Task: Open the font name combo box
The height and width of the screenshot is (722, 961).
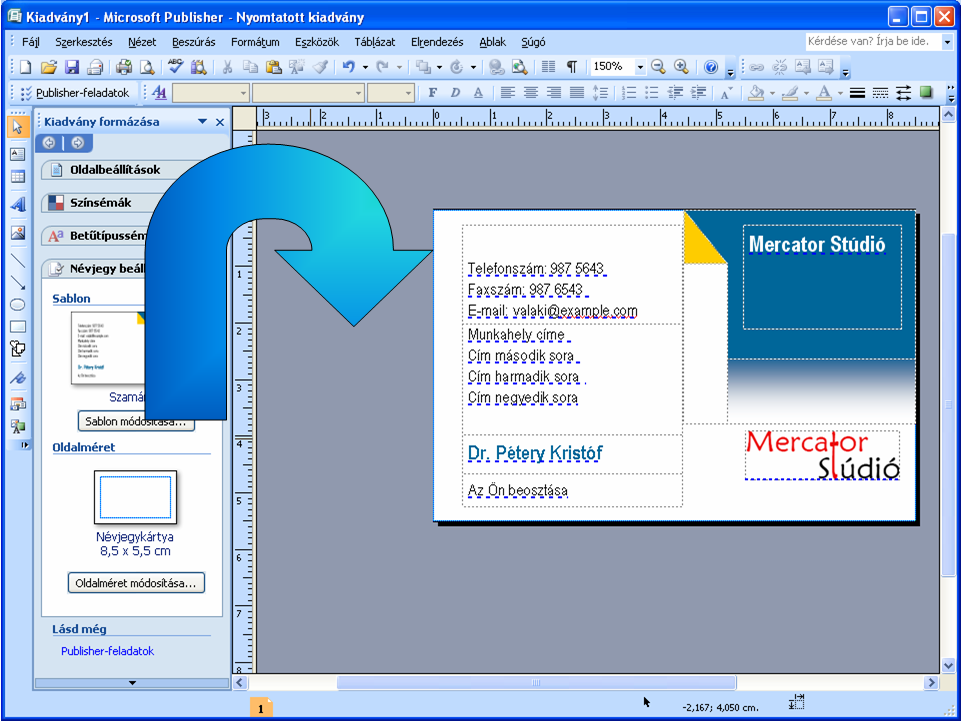Action: pyautogui.click(x=308, y=93)
